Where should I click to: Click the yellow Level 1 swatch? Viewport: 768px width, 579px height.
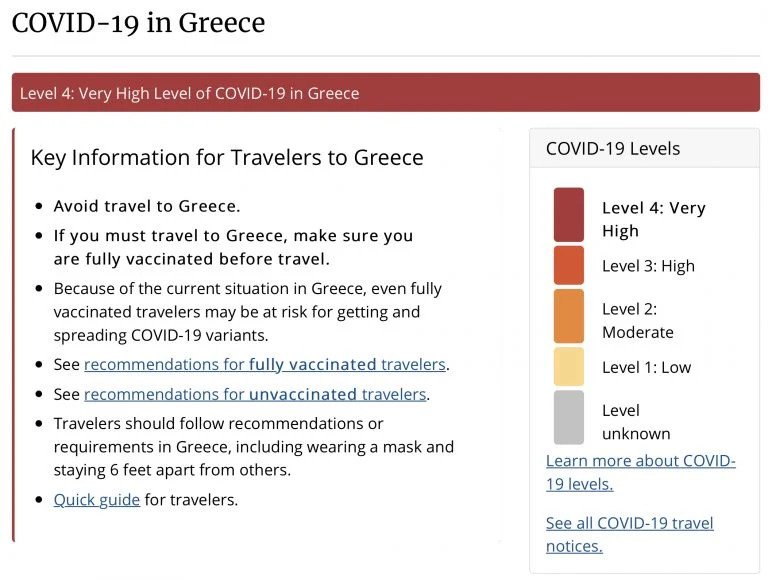click(568, 367)
